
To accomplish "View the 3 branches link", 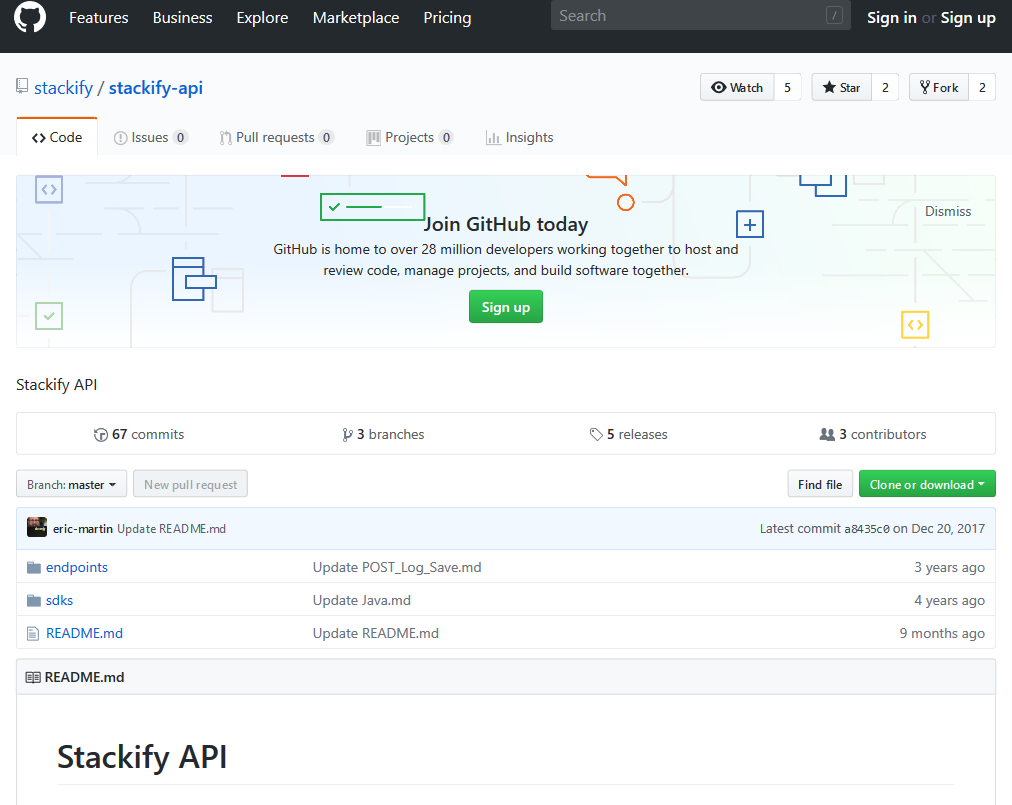I will pyautogui.click(x=383, y=434).
